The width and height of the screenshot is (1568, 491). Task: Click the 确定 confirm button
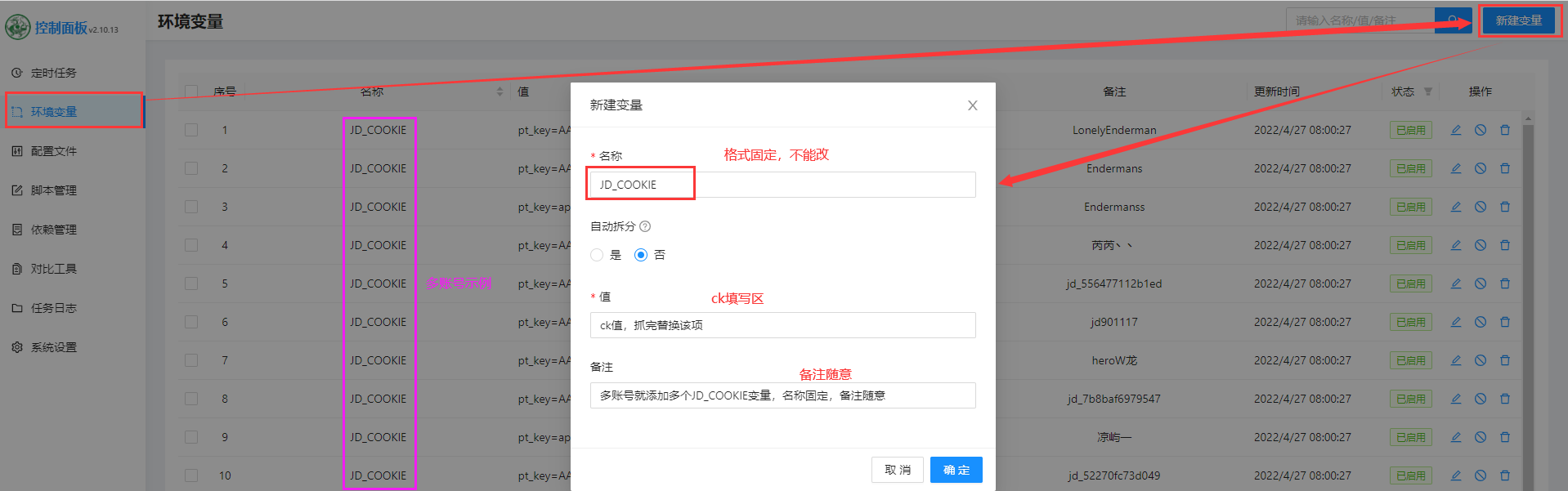coord(956,470)
